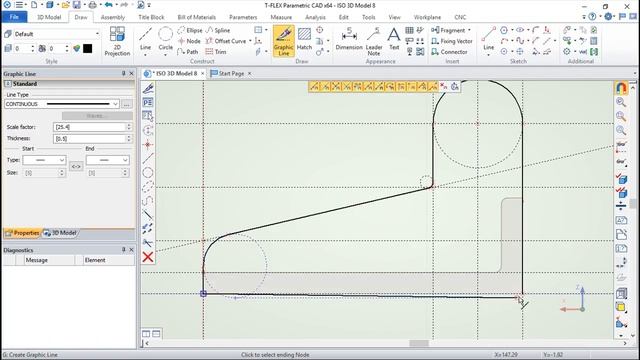Select the circle icon in side toolbar
The image size is (640, 360).
coord(148,173)
